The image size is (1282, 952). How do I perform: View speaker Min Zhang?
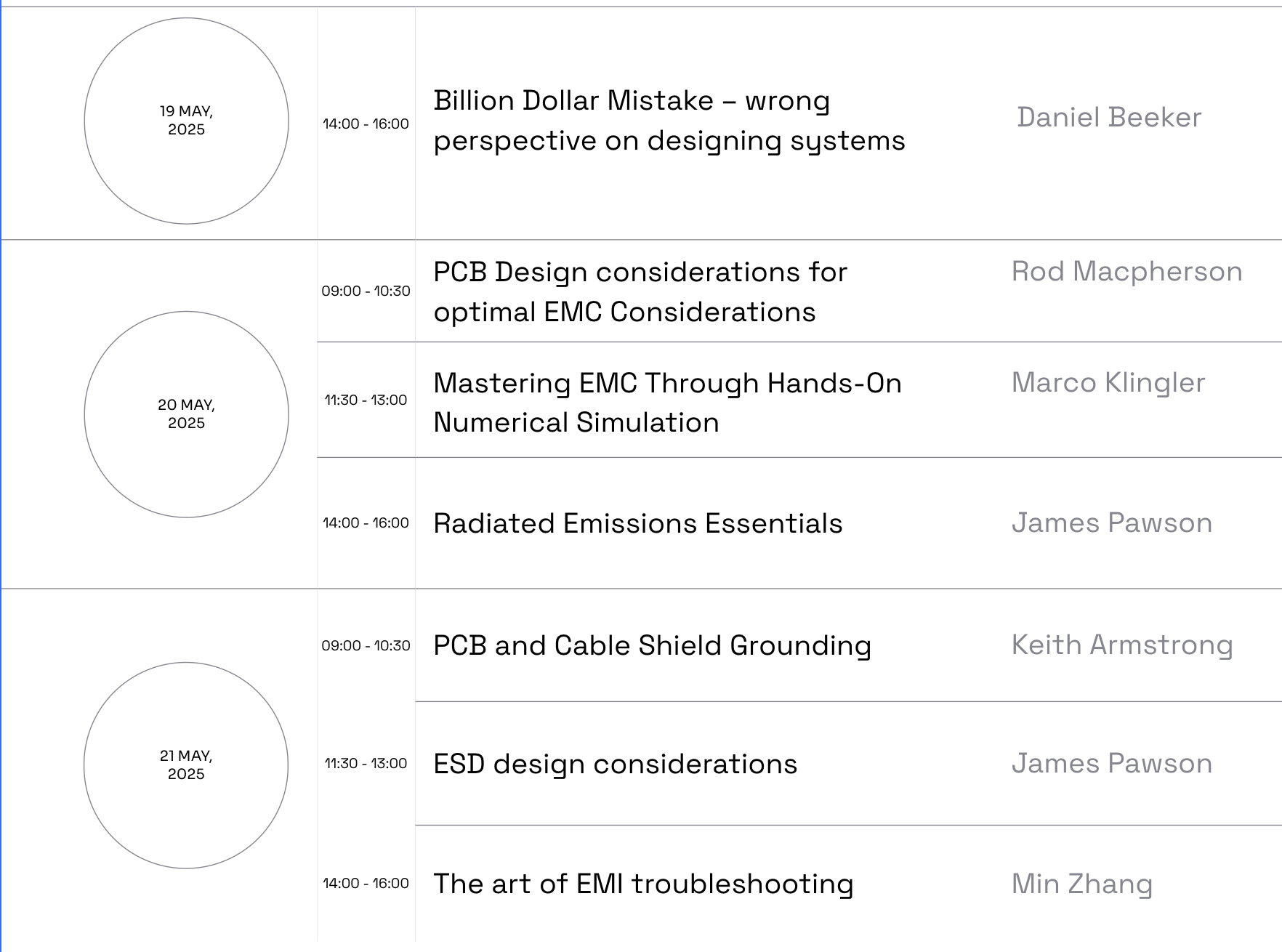pyautogui.click(x=1082, y=884)
